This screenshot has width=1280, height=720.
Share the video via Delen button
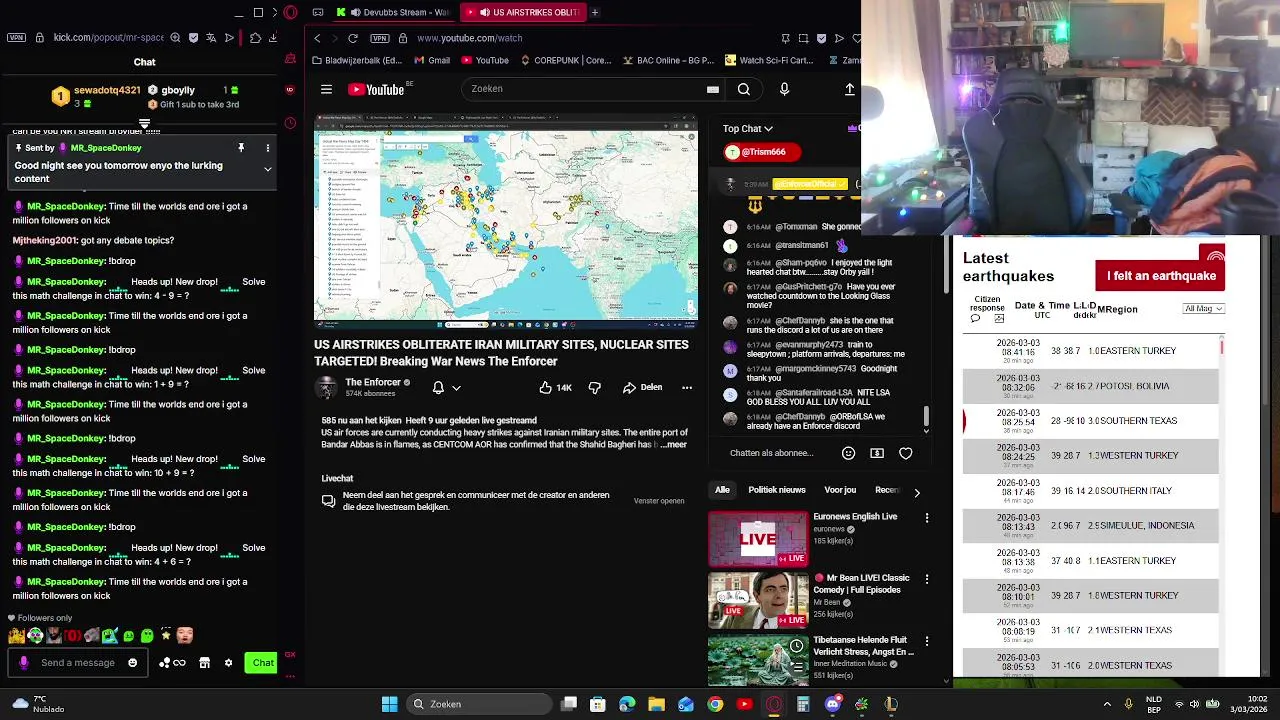642,387
